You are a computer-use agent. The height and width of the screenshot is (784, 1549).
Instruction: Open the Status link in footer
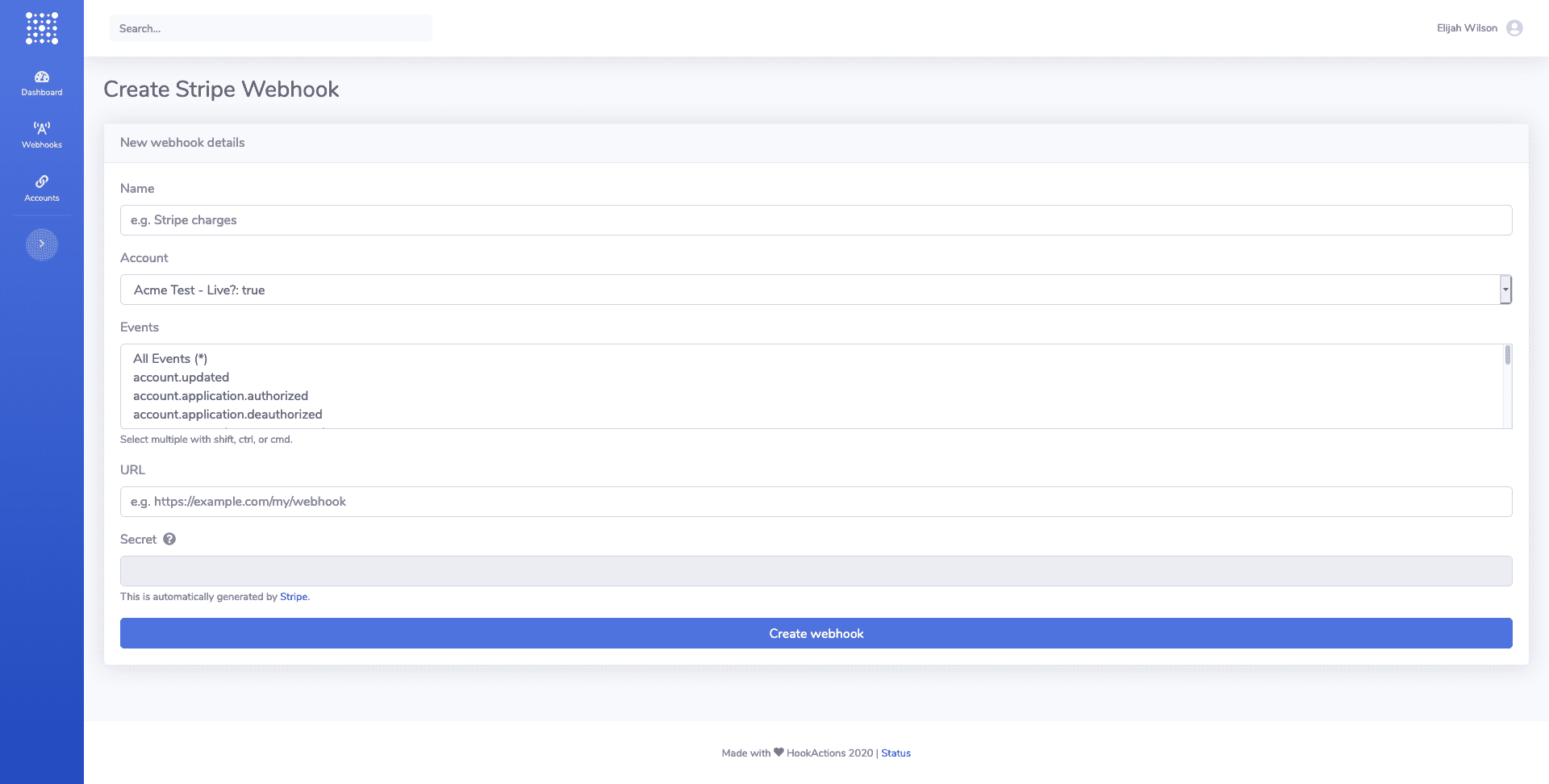(x=896, y=753)
